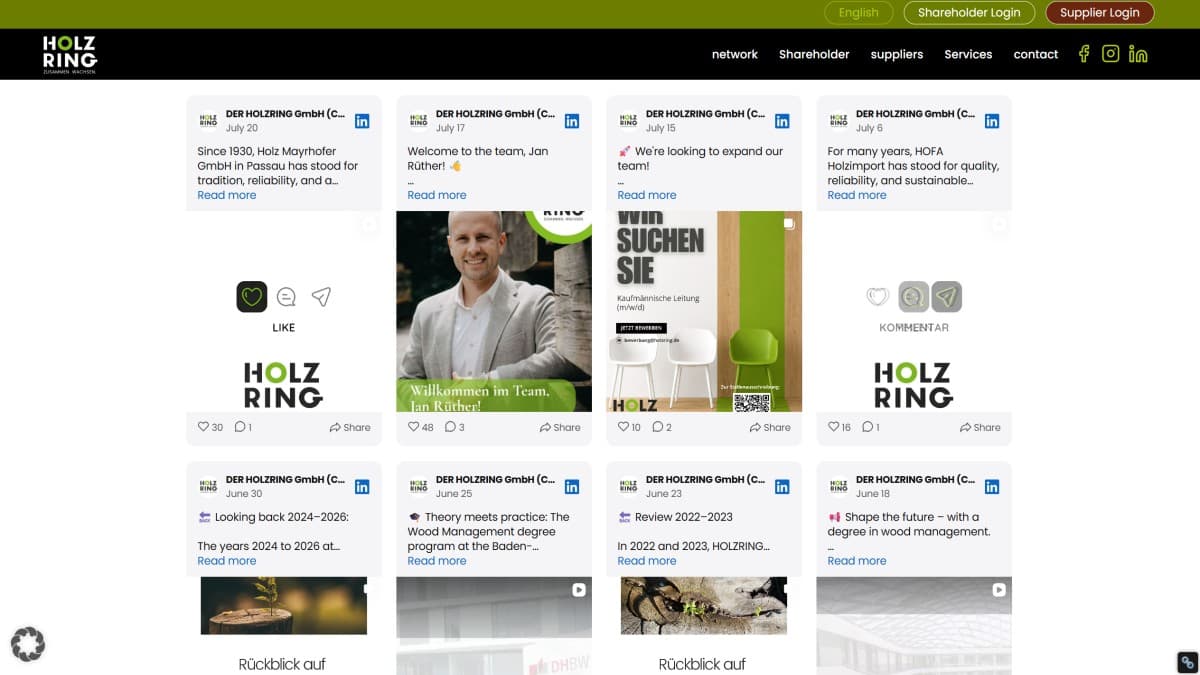Open the Wir Suchen Sie job image
Screen dimensions: 1200x675
(x=704, y=311)
